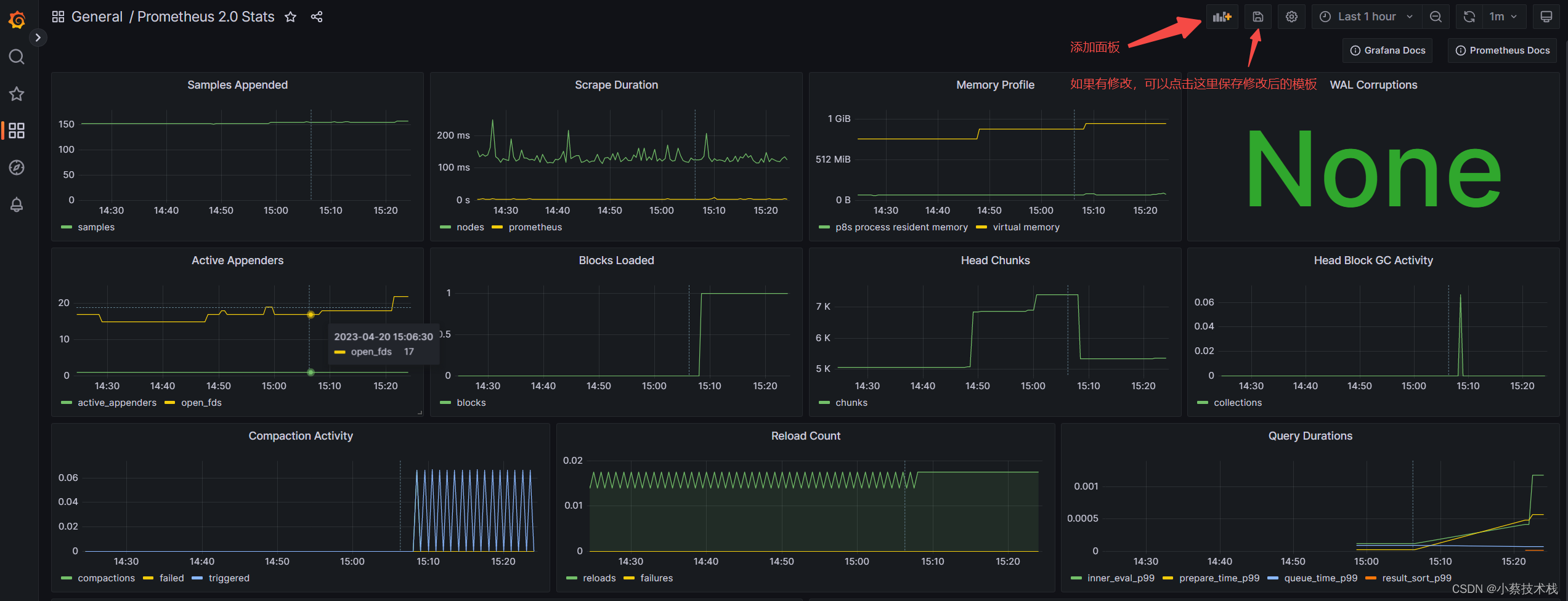This screenshot has height=601, width=1568.
Task: Open Blocks Loaded panel title menu
Action: click(616, 260)
